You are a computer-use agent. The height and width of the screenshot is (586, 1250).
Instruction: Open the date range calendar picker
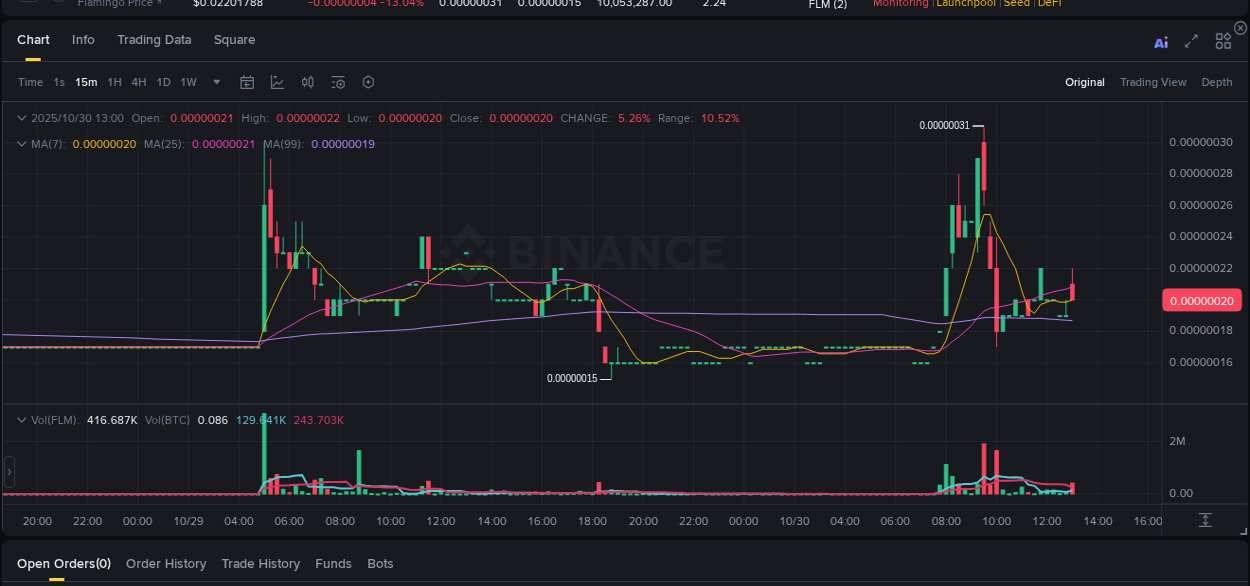click(247, 82)
